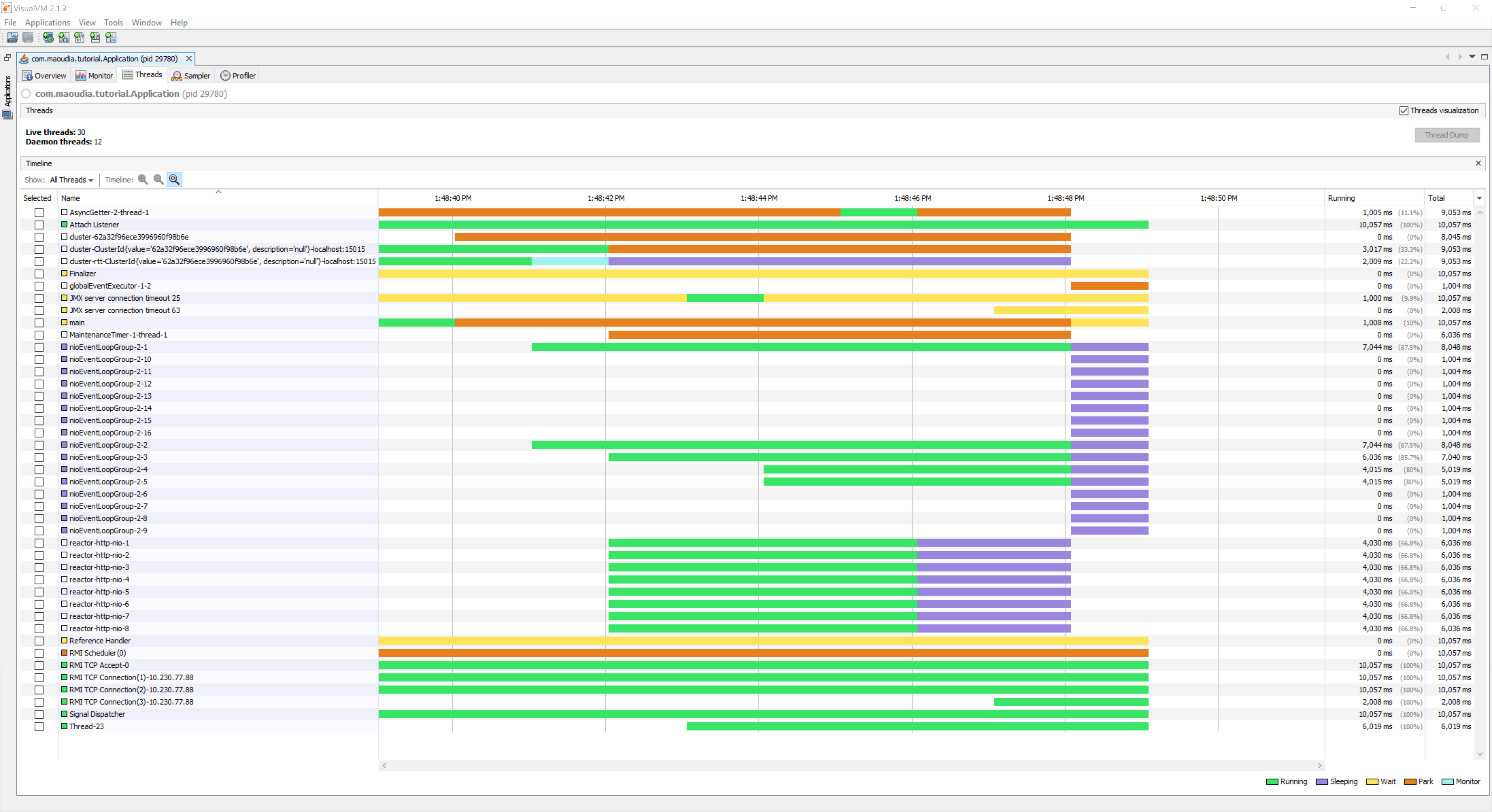Switch to the Overview tab

(x=47, y=75)
